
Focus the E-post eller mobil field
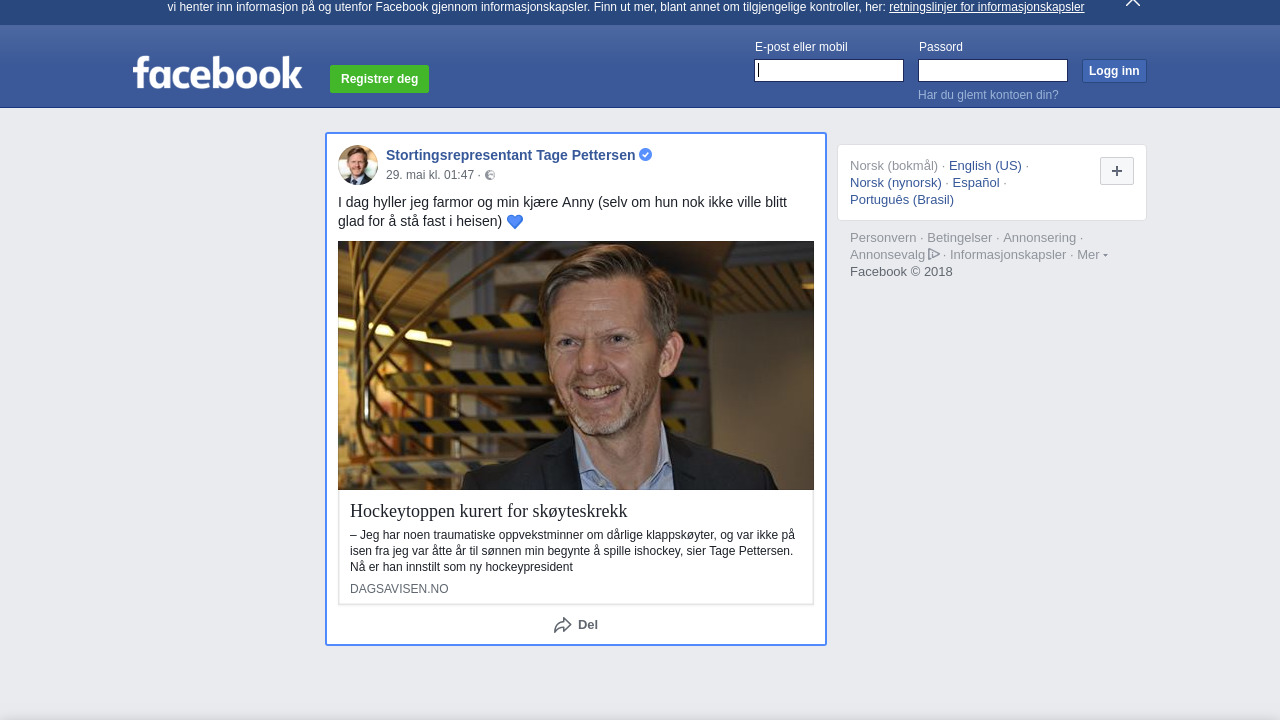click(829, 71)
